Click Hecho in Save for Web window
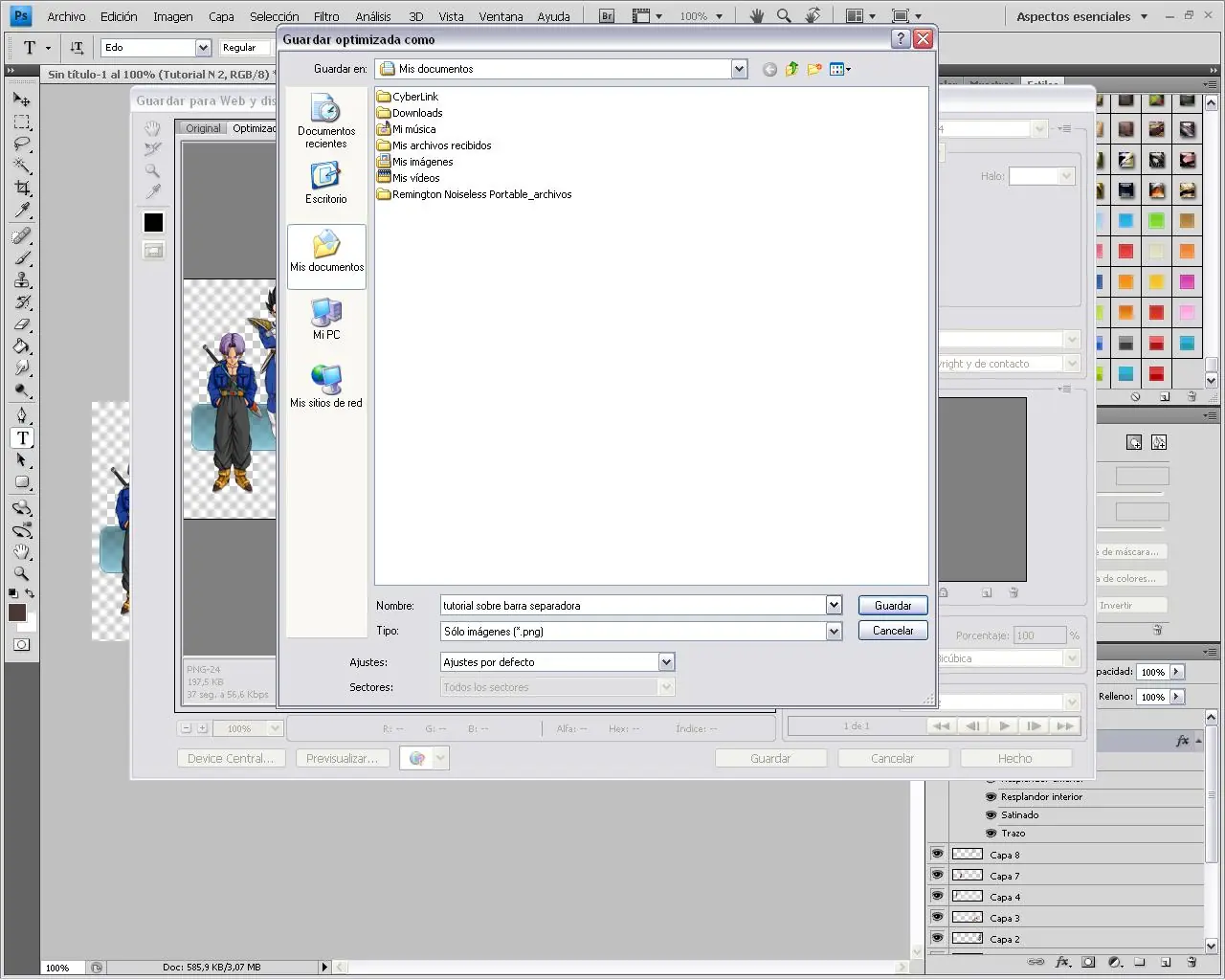The height and width of the screenshot is (980, 1225). [x=1015, y=758]
